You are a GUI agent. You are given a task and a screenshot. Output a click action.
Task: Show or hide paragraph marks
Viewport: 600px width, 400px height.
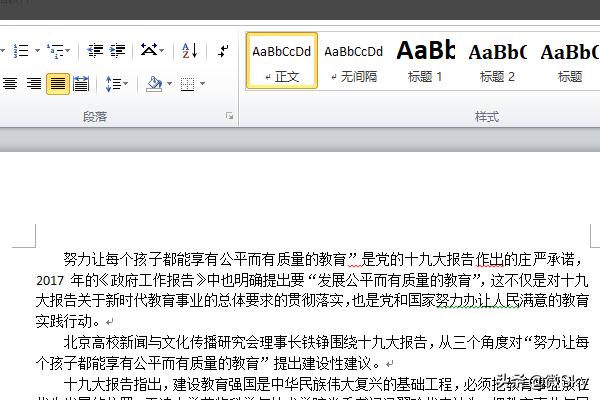223,49
